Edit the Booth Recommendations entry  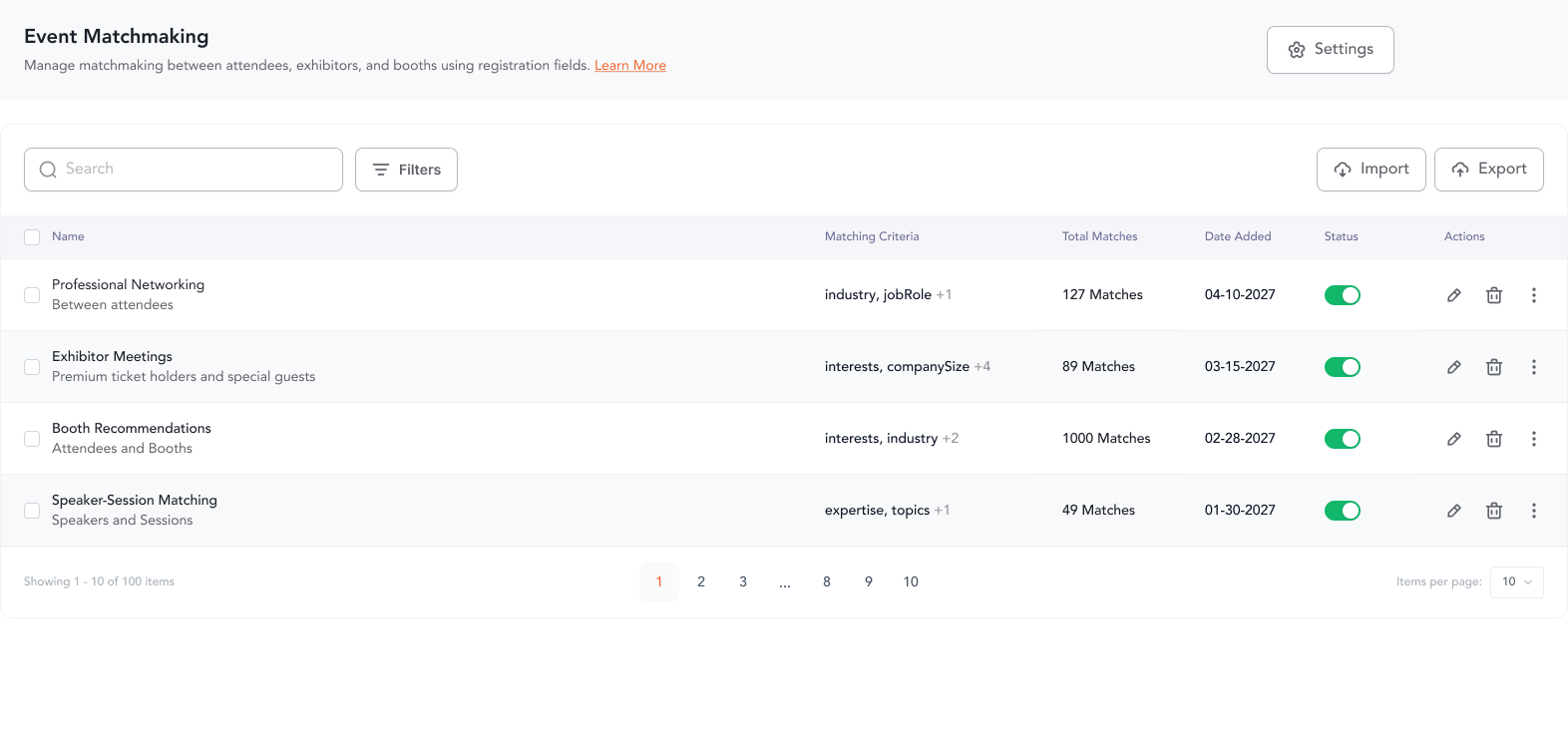1454,439
